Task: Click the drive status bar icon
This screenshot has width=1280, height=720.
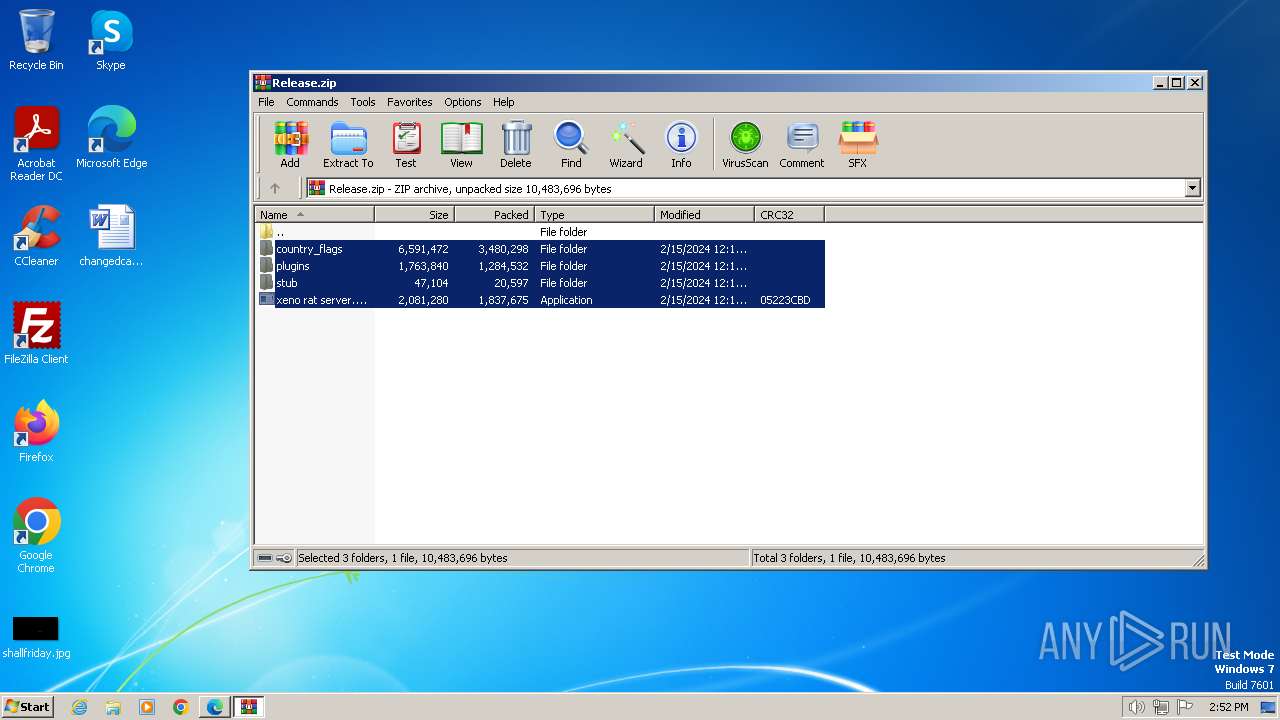Action: tap(265, 558)
